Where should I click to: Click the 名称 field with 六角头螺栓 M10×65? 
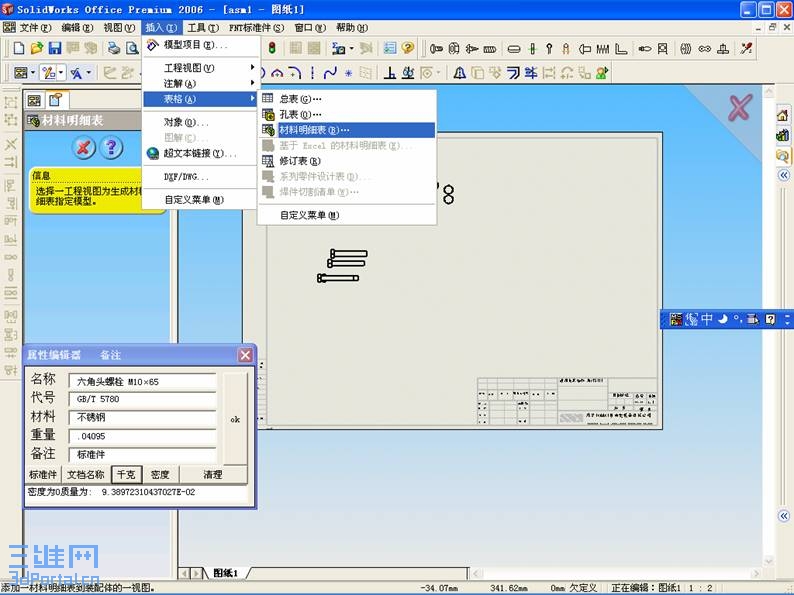pos(142,381)
